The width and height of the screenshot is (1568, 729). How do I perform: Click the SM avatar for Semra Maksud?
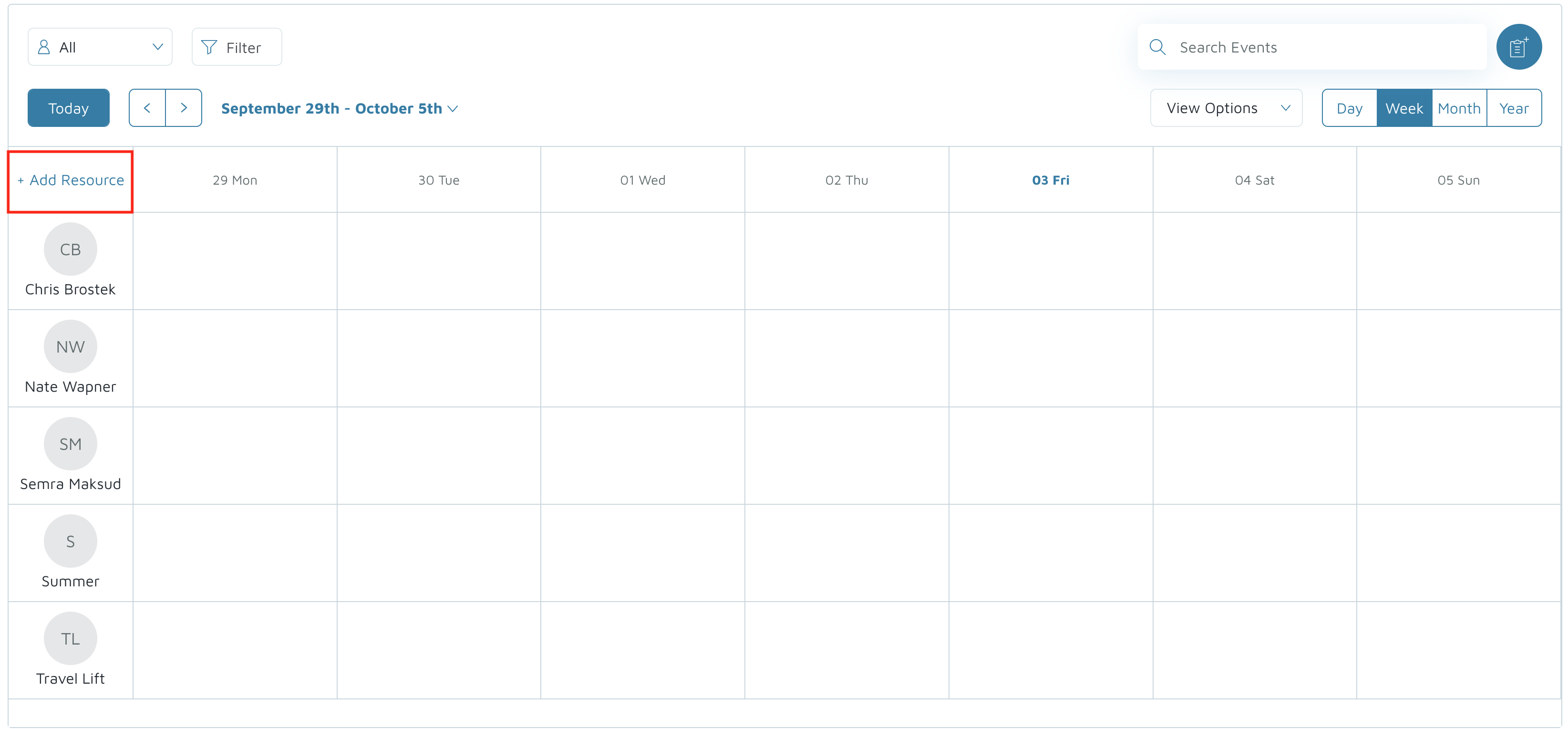(x=70, y=444)
